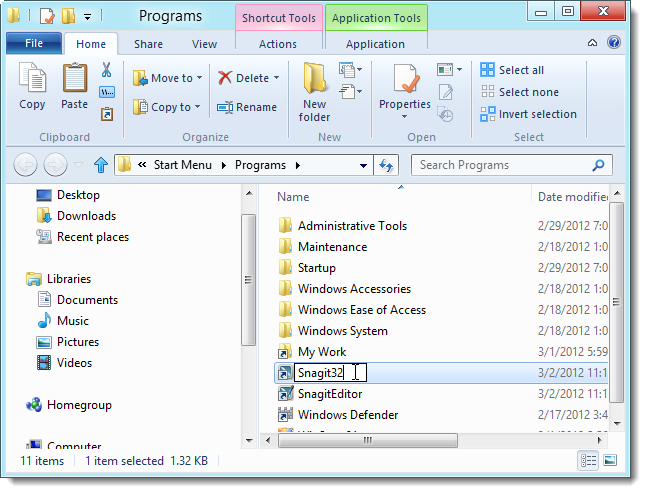The width and height of the screenshot is (646, 493).
Task: Click the Copy path icon in Clipboard
Action: coord(107,92)
